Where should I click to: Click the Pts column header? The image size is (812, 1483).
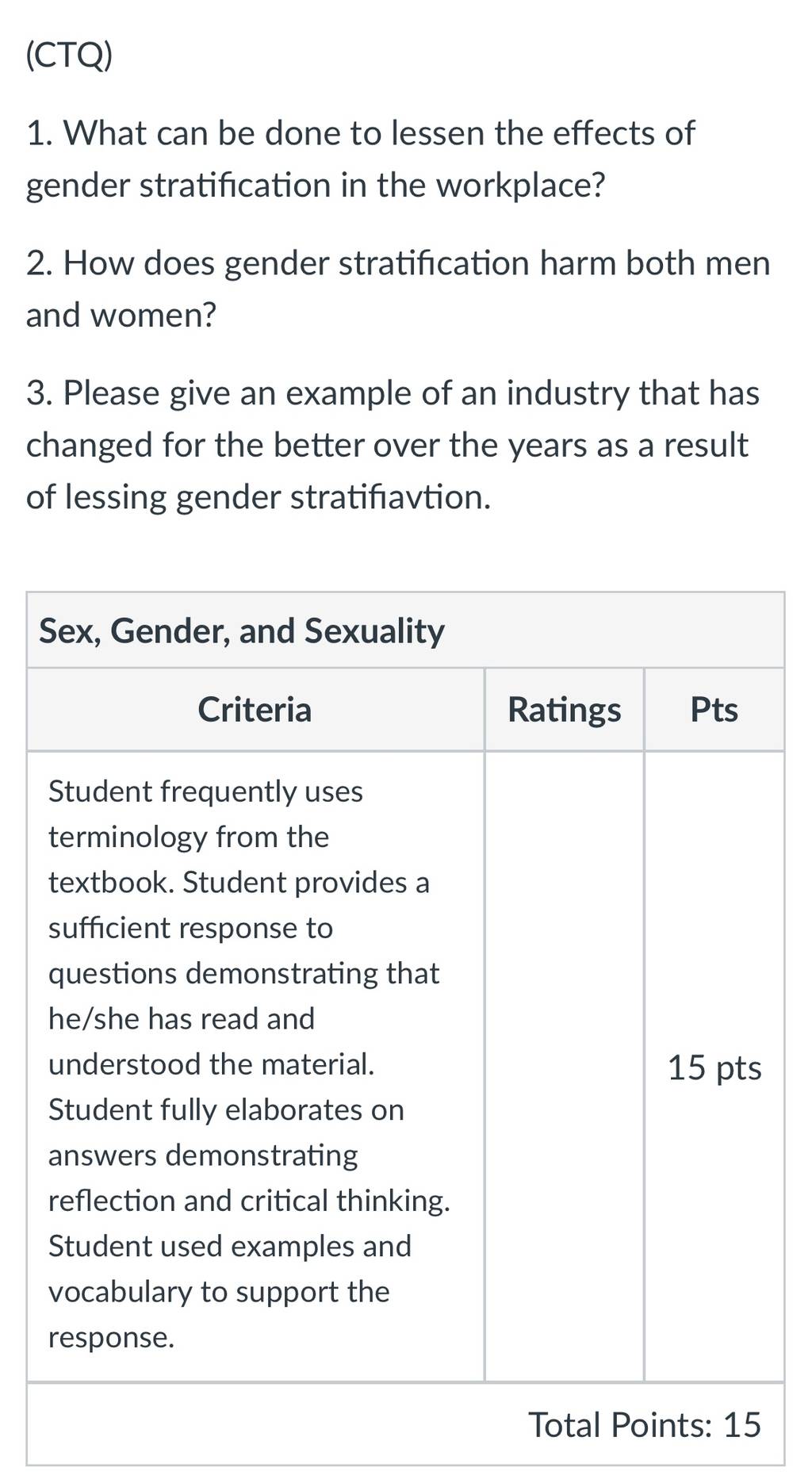[x=714, y=709]
